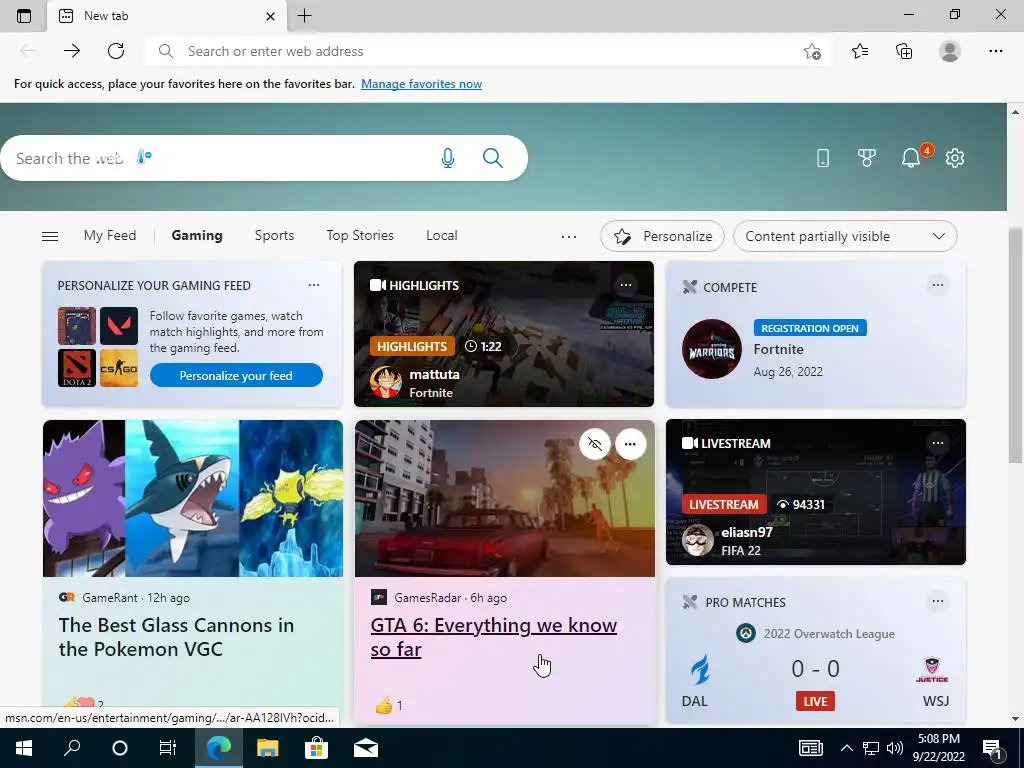Click the DAL team logo
Screen dimensions: 1024x768
699,670
